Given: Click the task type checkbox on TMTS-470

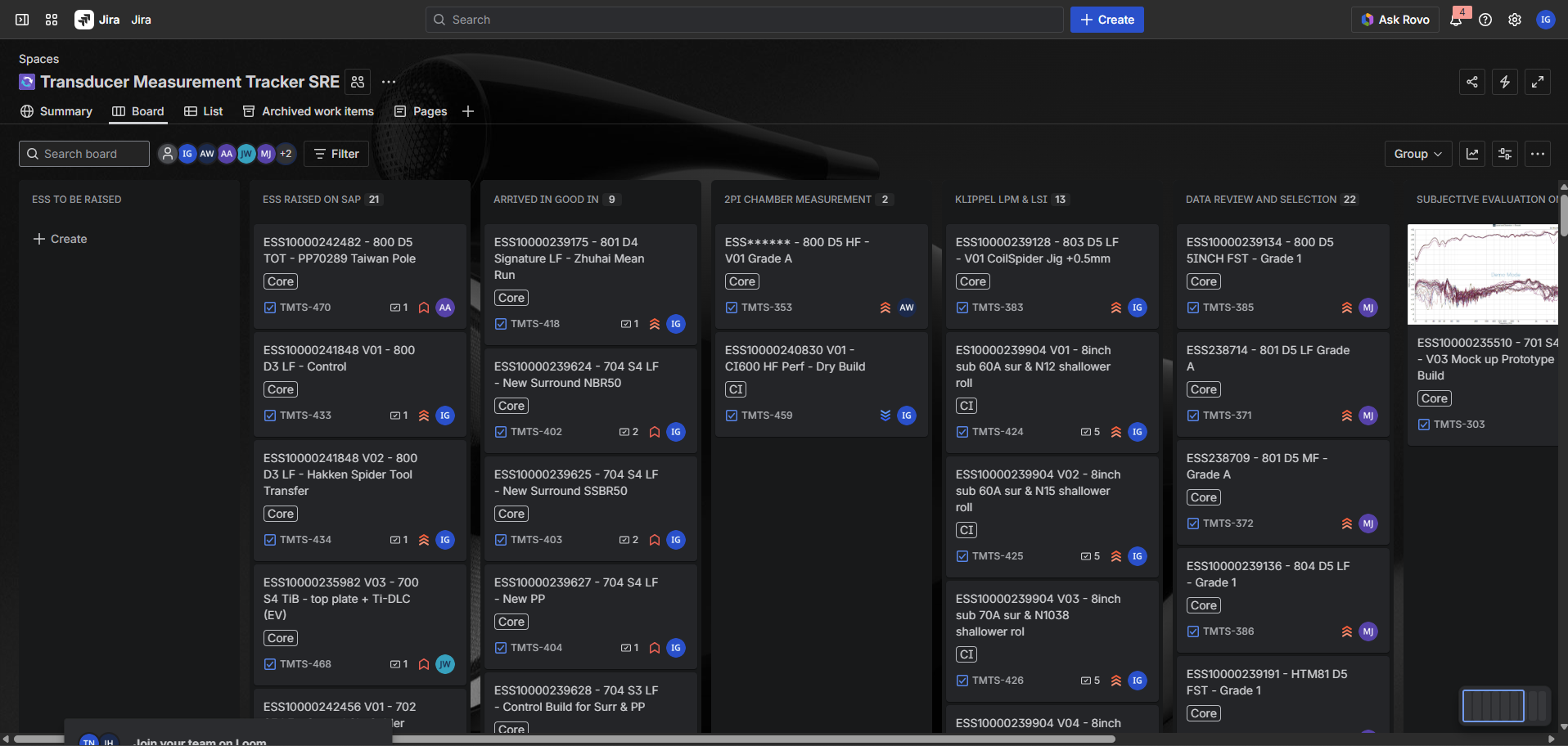Looking at the screenshot, I should pyautogui.click(x=270, y=308).
